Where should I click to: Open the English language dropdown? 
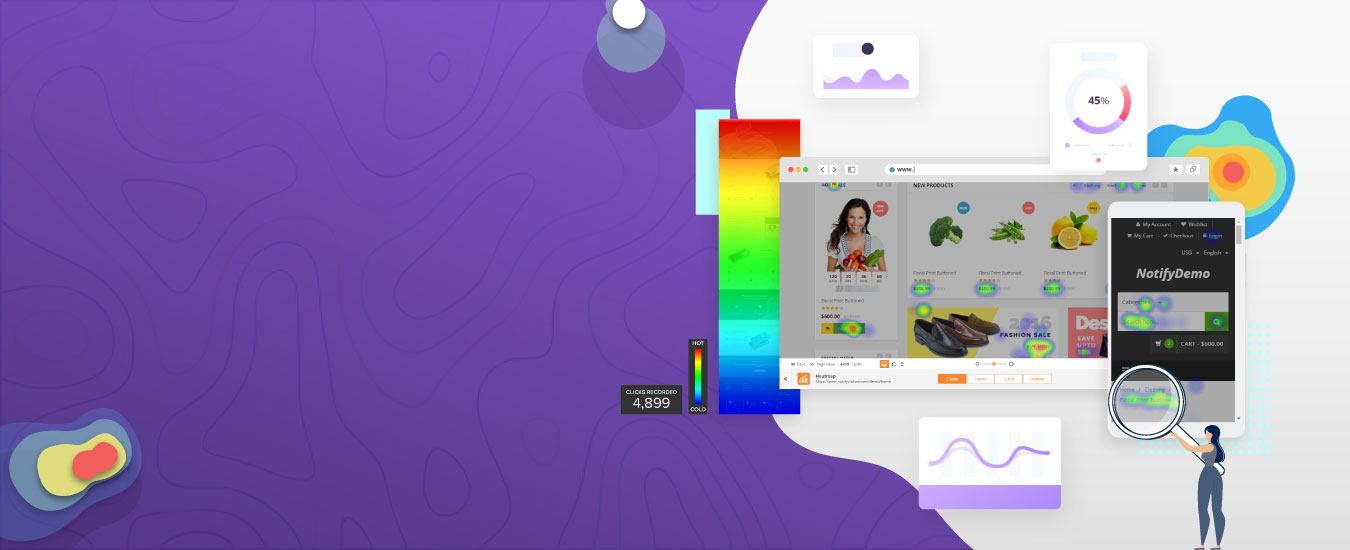(x=1216, y=253)
